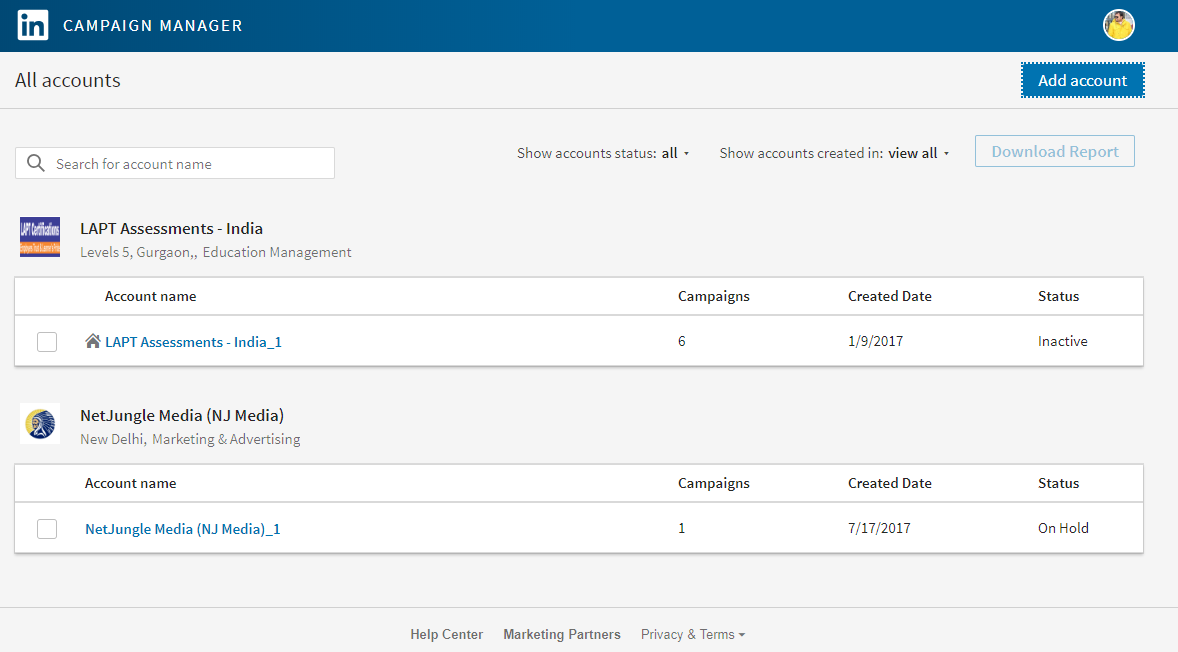Image resolution: width=1178 pixels, height=652 pixels.
Task: Click the Download Report button
Action: tap(1055, 151)
